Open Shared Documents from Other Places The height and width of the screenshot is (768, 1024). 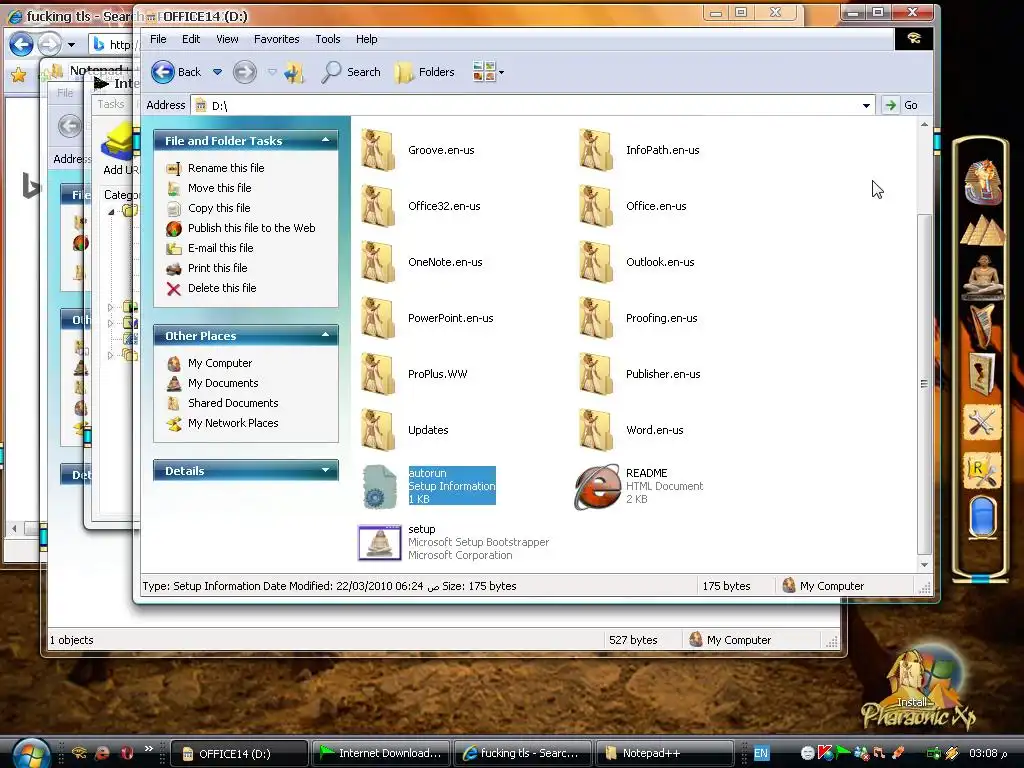[233, 403]
